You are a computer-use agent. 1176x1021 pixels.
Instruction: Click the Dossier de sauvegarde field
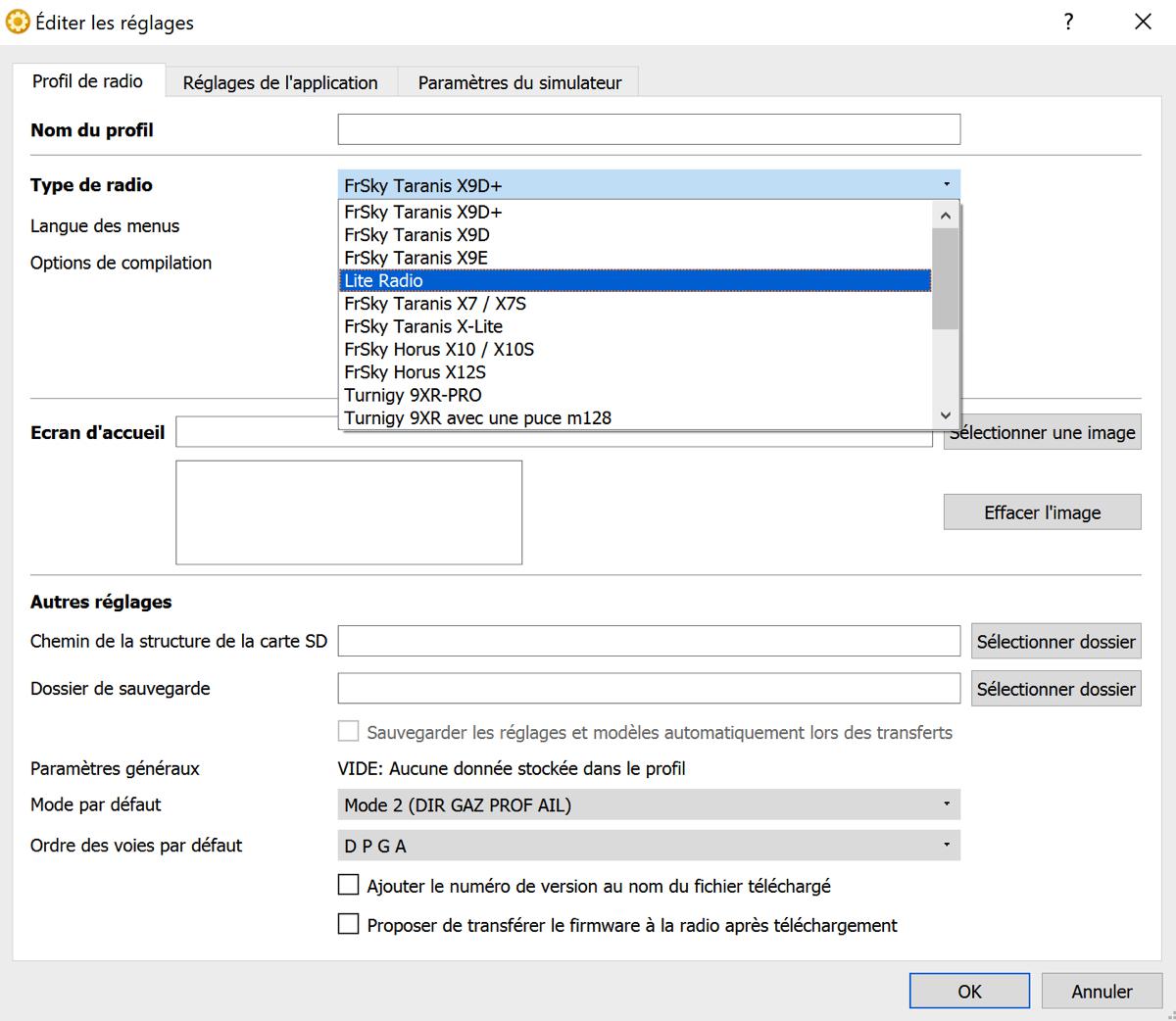click(x=649, y=688)
